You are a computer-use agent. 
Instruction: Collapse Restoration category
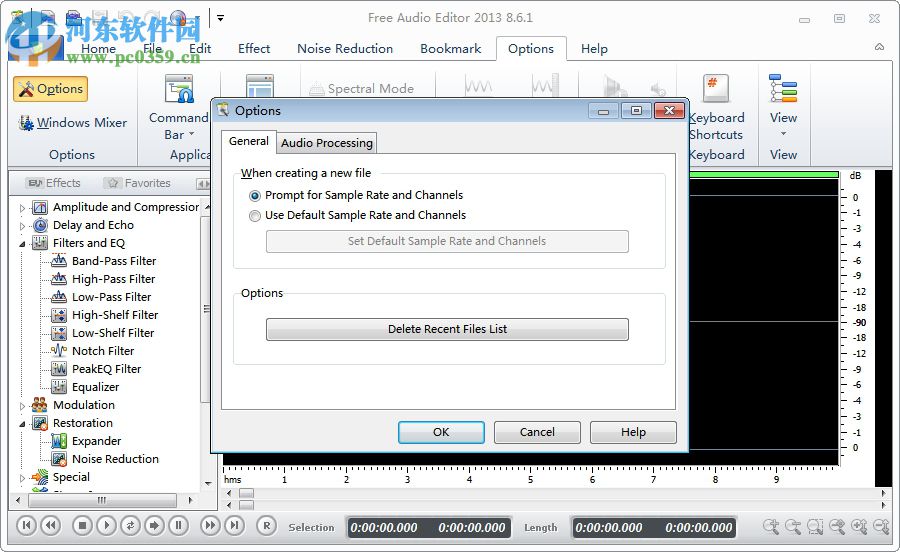point(22,423)
